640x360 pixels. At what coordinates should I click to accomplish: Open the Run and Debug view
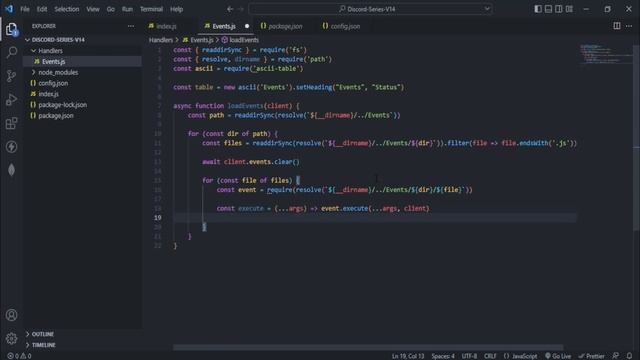click(x=11, y=100)
